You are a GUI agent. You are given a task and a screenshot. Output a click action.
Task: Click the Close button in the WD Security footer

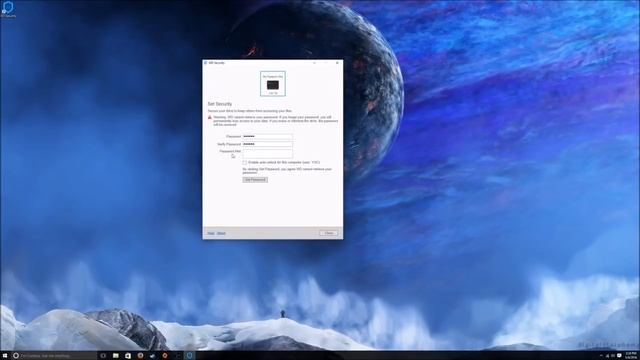329,233
